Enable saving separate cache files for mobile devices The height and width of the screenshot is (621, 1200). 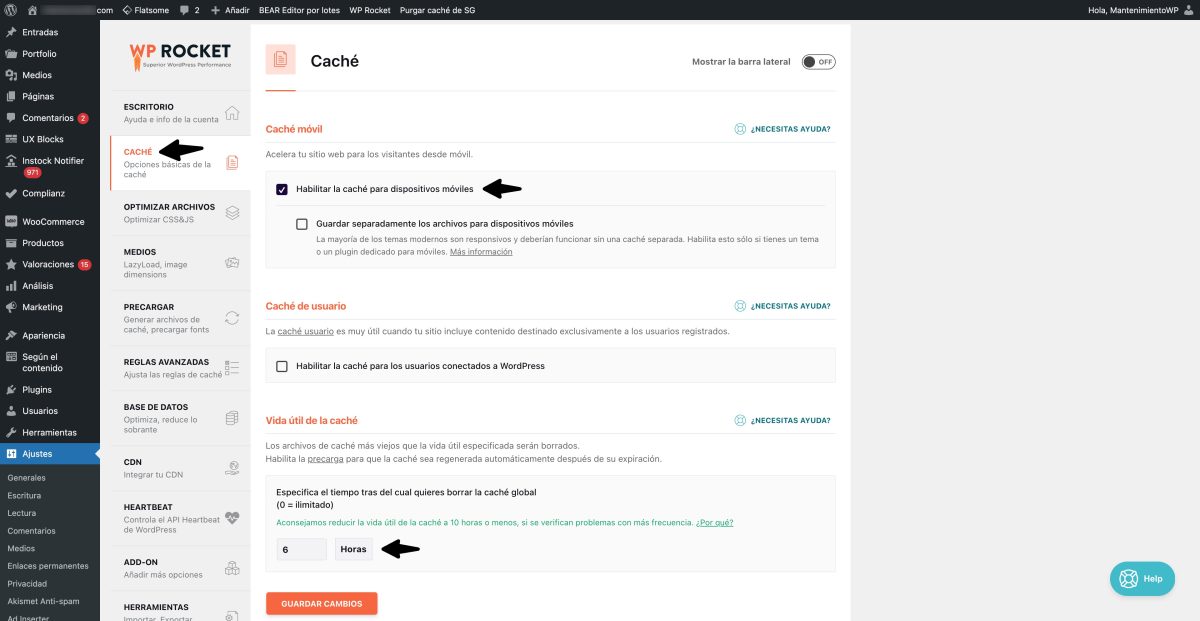point(301,223)
